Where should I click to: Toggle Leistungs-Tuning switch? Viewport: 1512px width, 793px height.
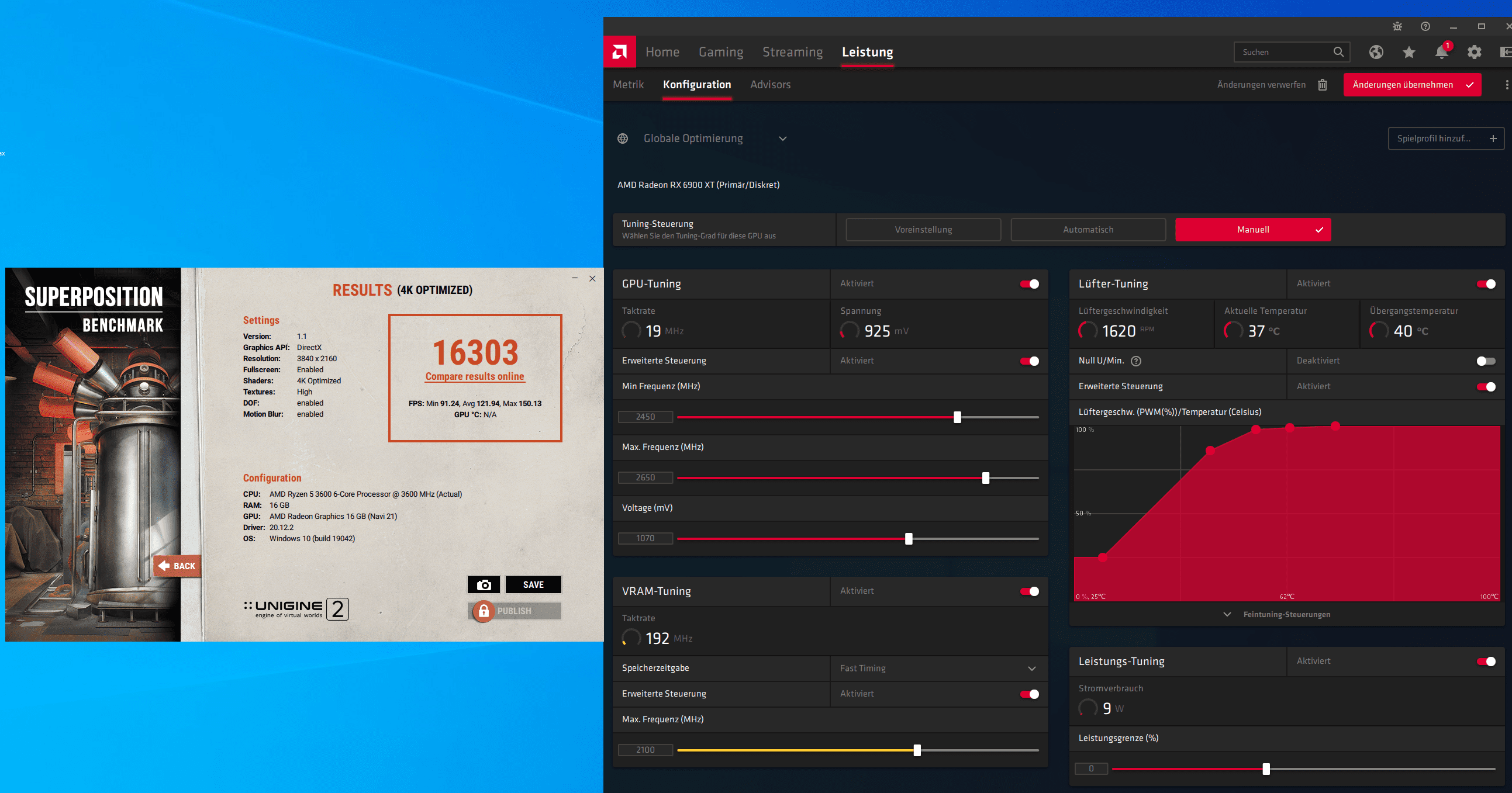pyautogui.click(x=1486, y=662)
